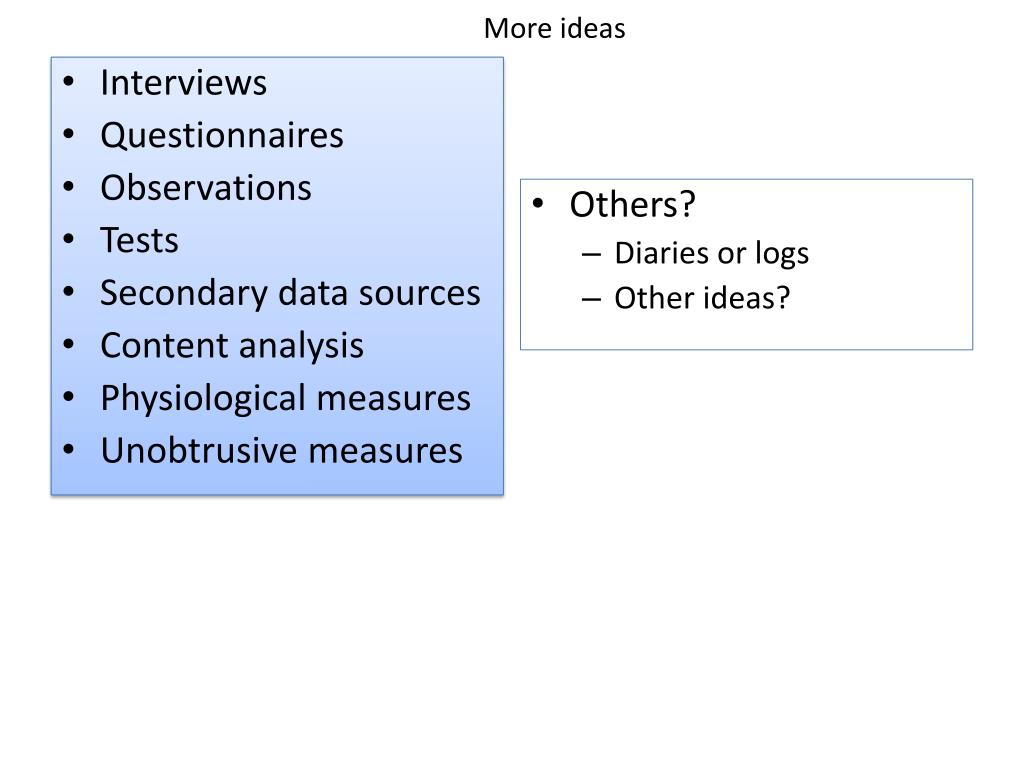Click the bullet dot before 'Unobtrusive measures'

click(x=68, y=452)
